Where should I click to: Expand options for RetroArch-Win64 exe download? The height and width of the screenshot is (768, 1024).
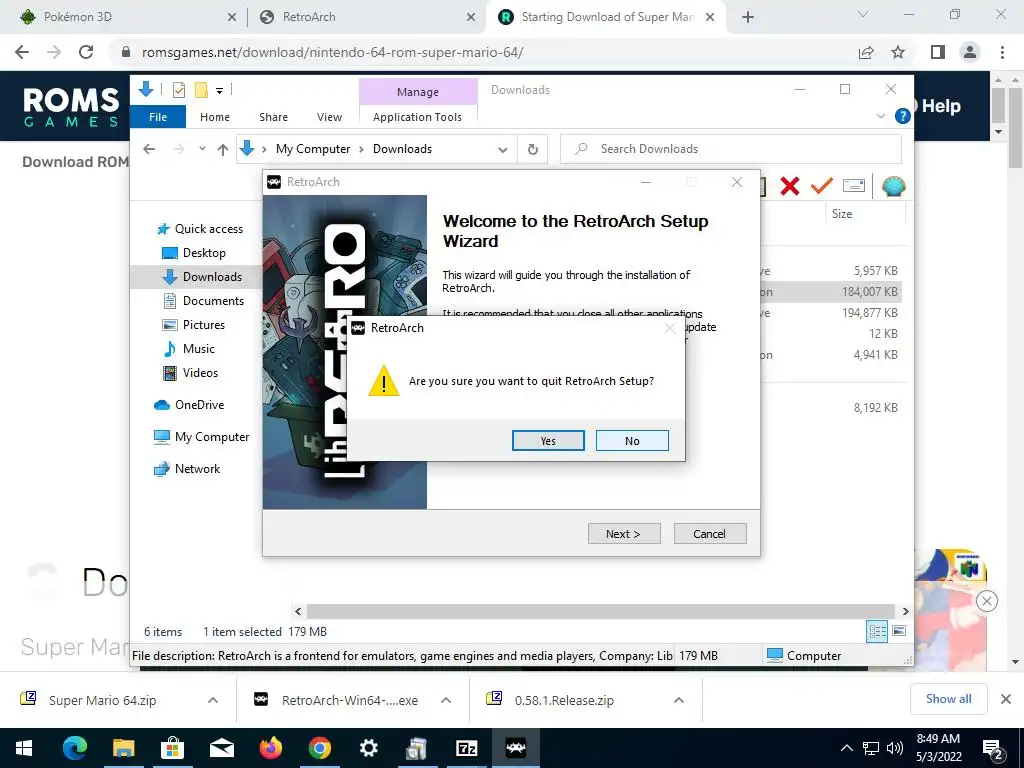[x=446, y=700]
